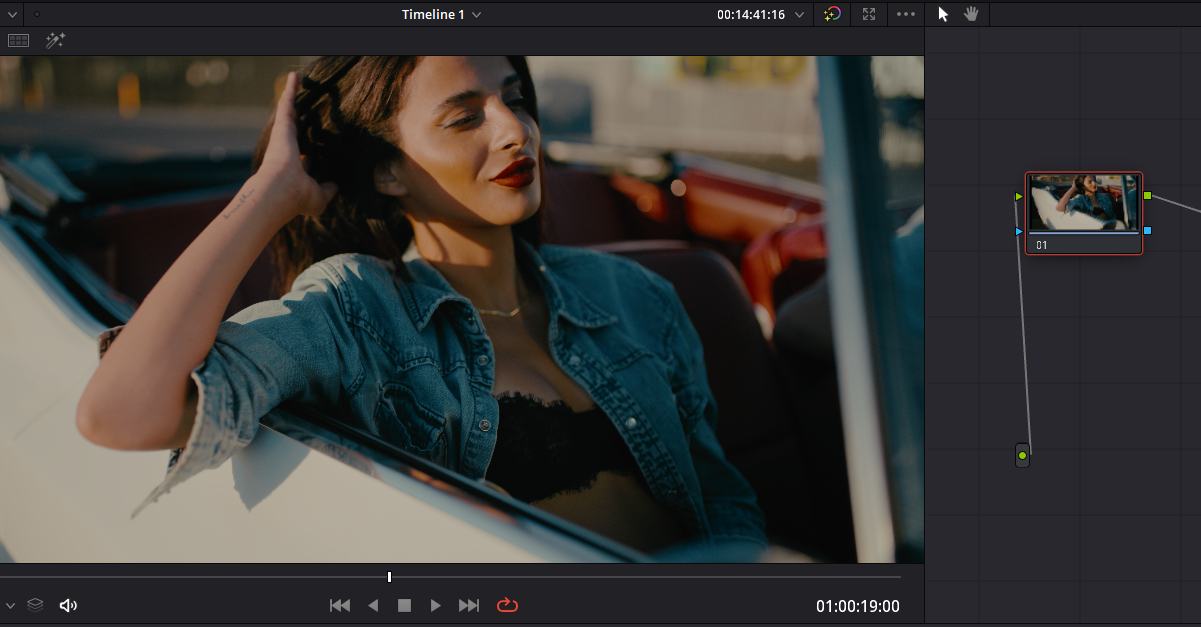Image resolution: width=1201 pixels, height=627 pixels.
Task: Play the clip forward
Action: (x=435, y=605)
